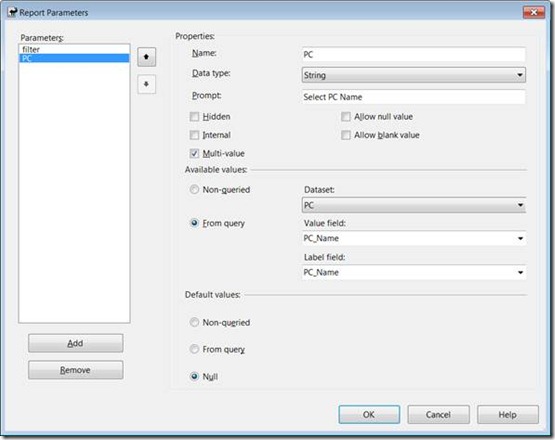
Task: Move the selected parameter down with the arrow
Action: tap(147, 84)
